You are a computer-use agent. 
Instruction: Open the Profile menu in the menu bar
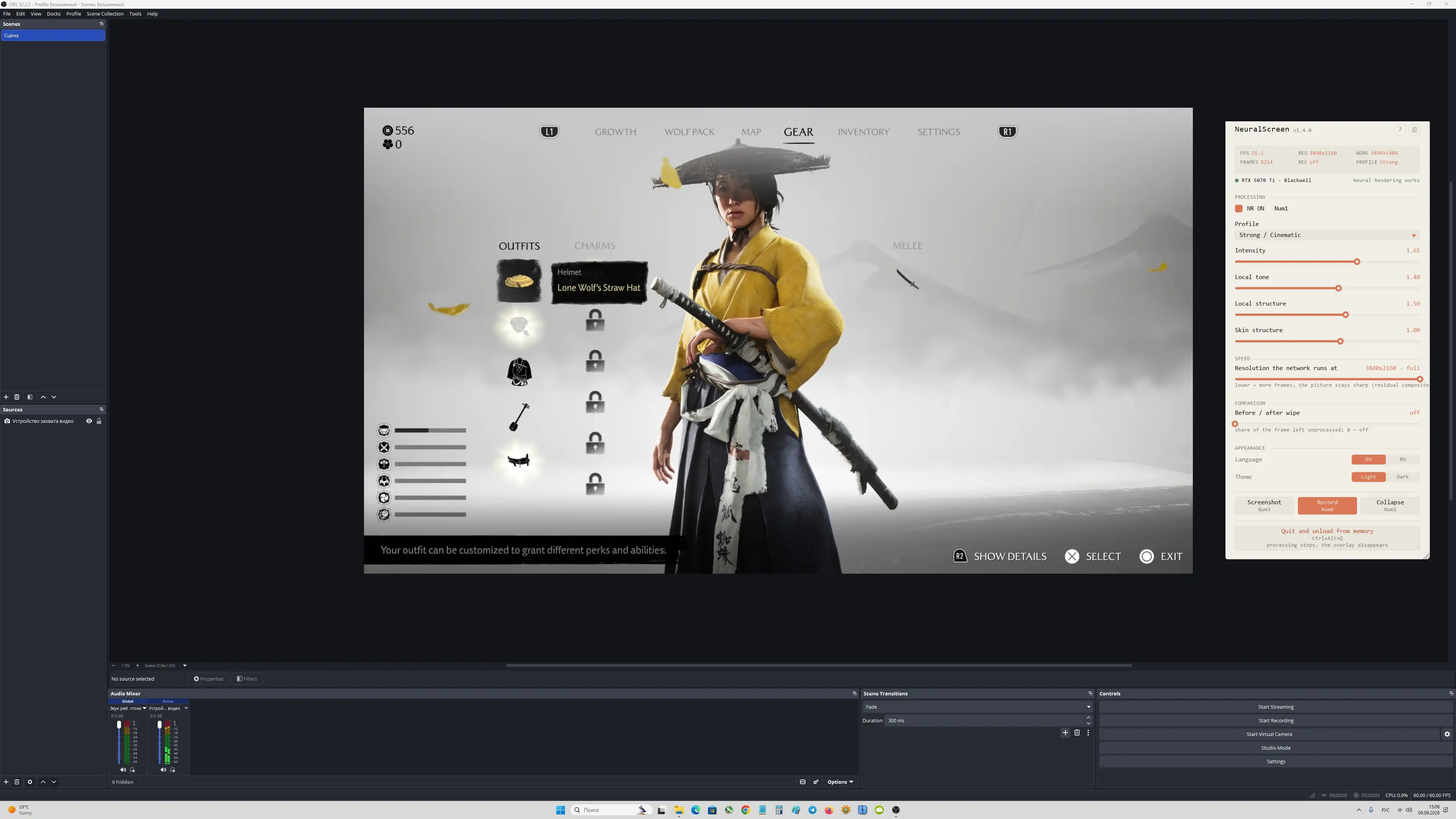(x=74, y=14)
